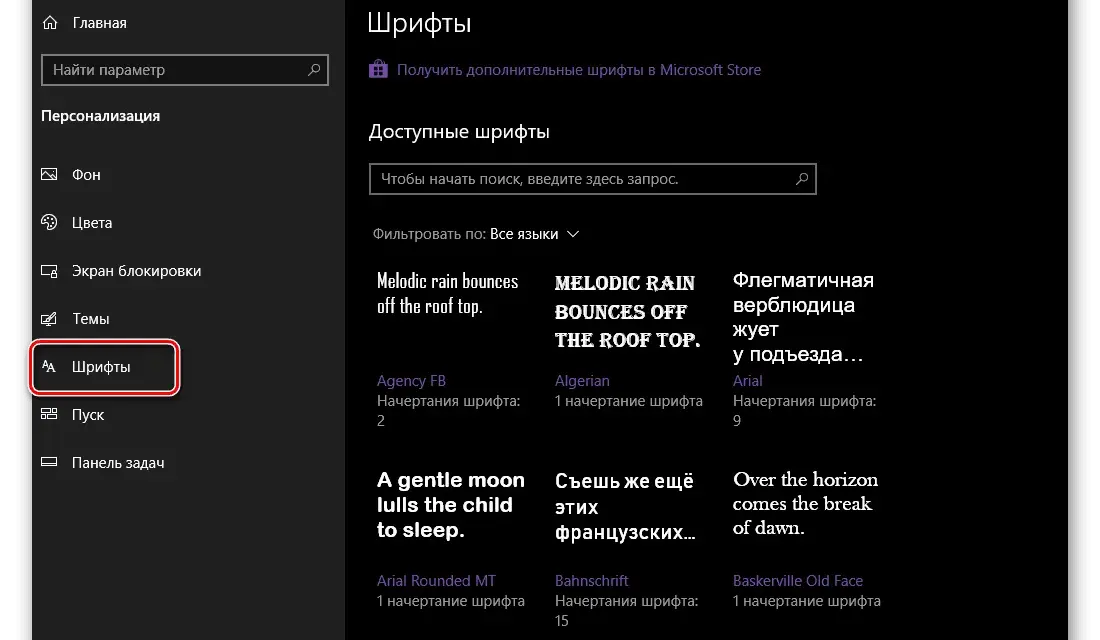Open Темы section
This screenshot has width=1100, height=640.
click(91, 319)
